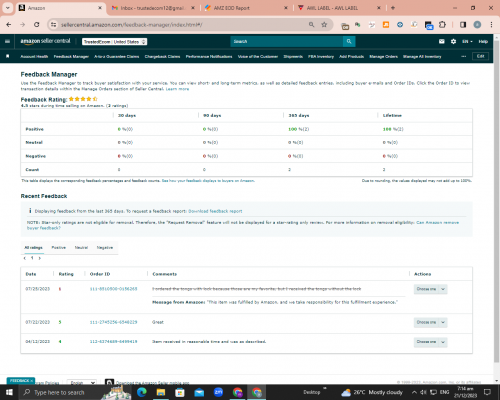This screenshot has width=500, height=400.
Task: Open the Windows Start menu
Action: coord(9,392)
